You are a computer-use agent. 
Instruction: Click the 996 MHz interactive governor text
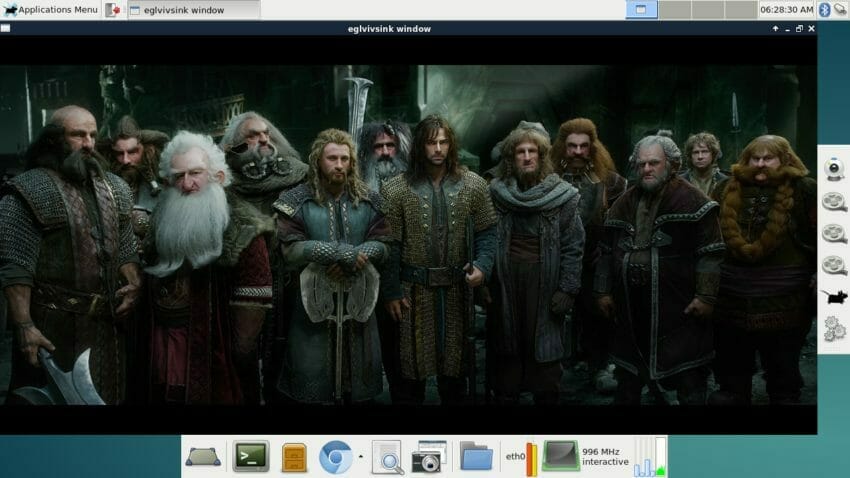[605, 457]
